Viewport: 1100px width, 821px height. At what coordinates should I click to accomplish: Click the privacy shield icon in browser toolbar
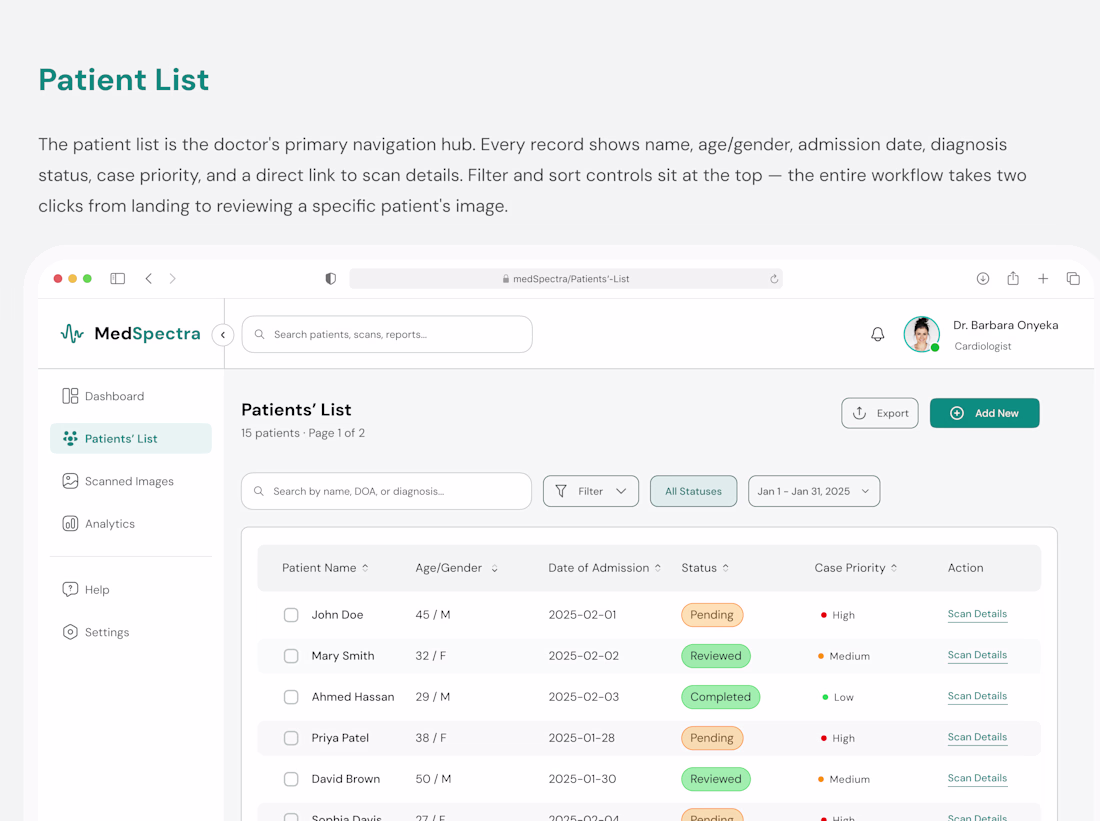coord(330,279)
